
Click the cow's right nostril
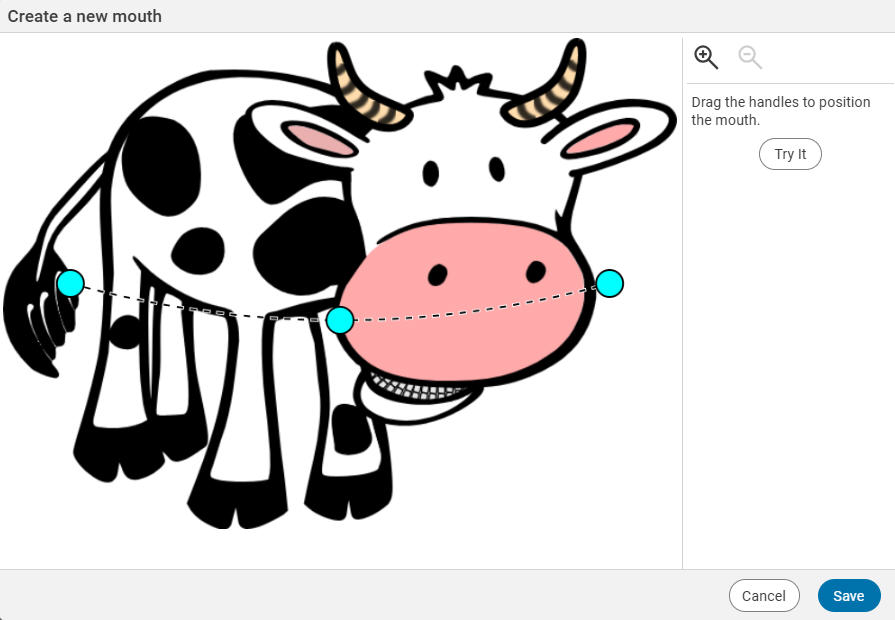tap(536, 271)
